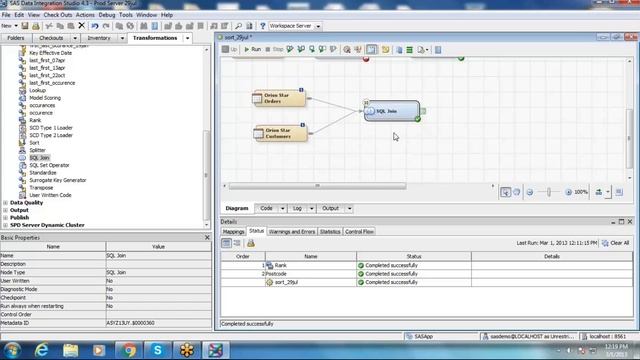Screen dimensions: 640x360
Task: Open the File menu
Action: (6, 15)
